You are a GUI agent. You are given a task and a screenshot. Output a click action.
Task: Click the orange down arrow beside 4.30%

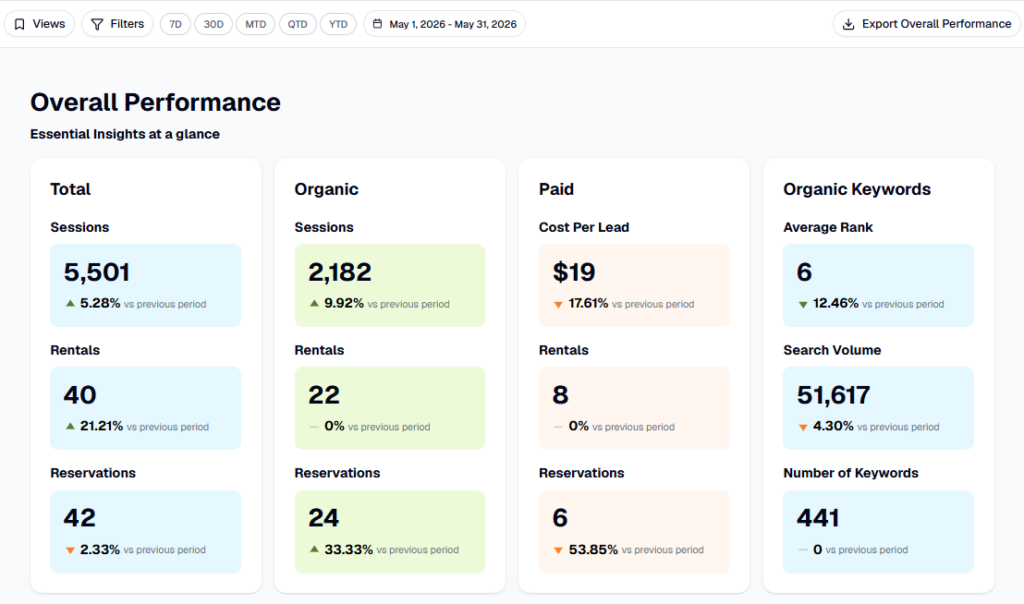tap(803, 428)
